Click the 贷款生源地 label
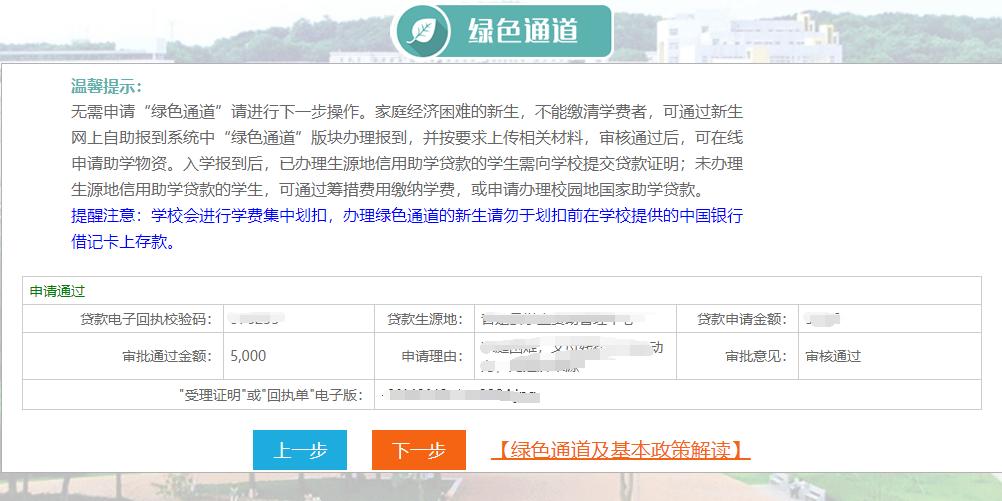Screen dimensions: 1002x501 coord(425,319)
